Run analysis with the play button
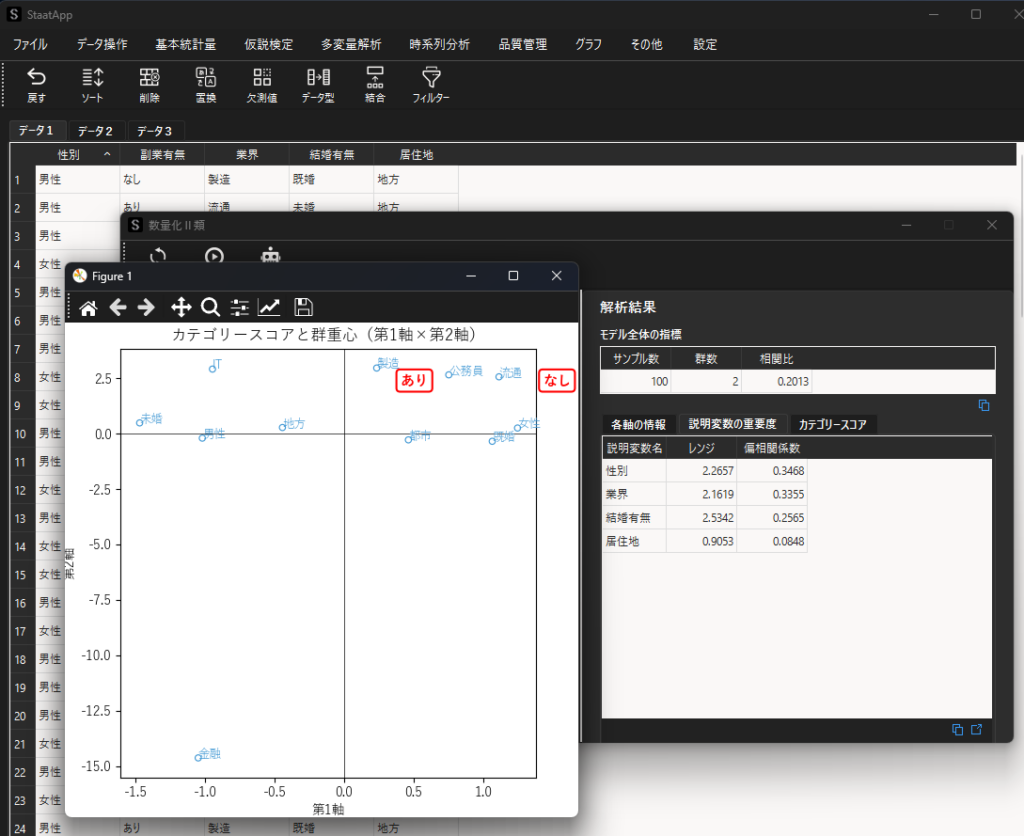Viewport: 1024px width, 836px height. tap(213, 256)
